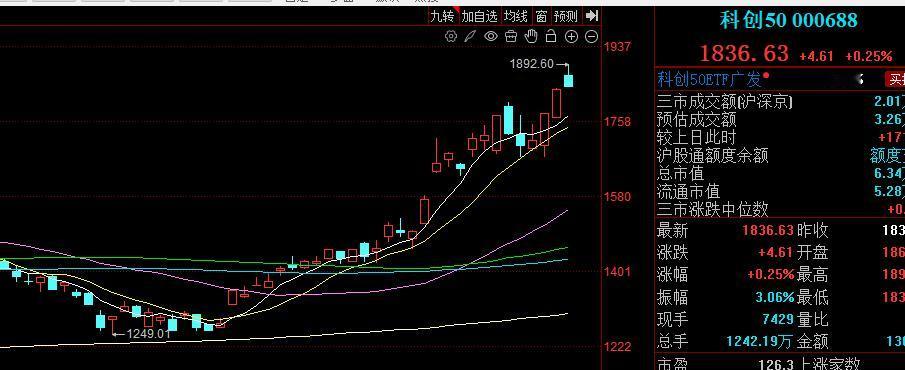This screenshot has height=370, width=905.
Task: Click the 科创50 000688 title
Action: click(788, 20)
